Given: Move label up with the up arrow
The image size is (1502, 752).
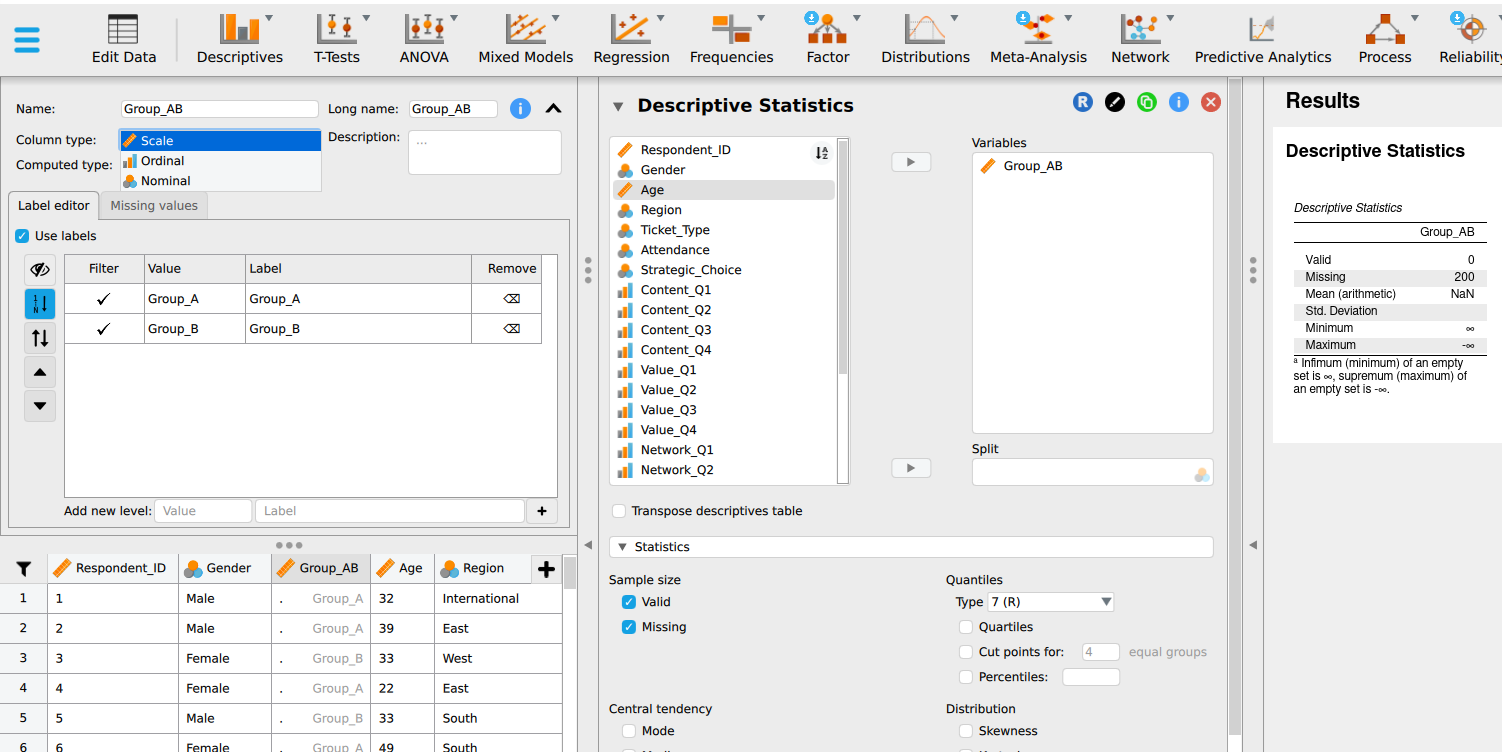Looking at the screenshot, I should 40,372.
